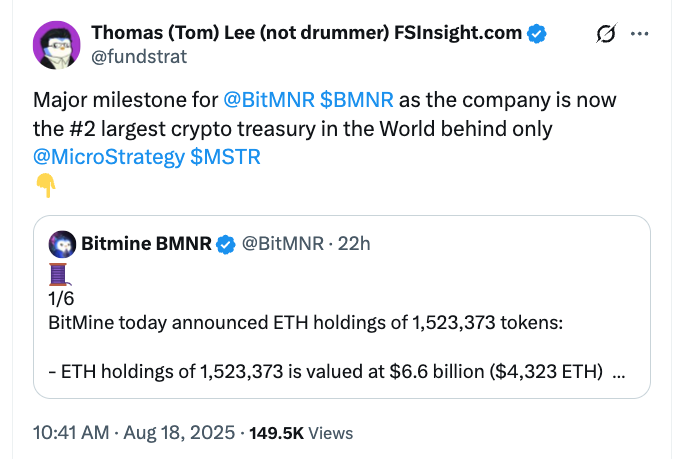Visit the @MicroStrategy mention link
This screenshot has height=459, width=688.
tap(109, 157)
